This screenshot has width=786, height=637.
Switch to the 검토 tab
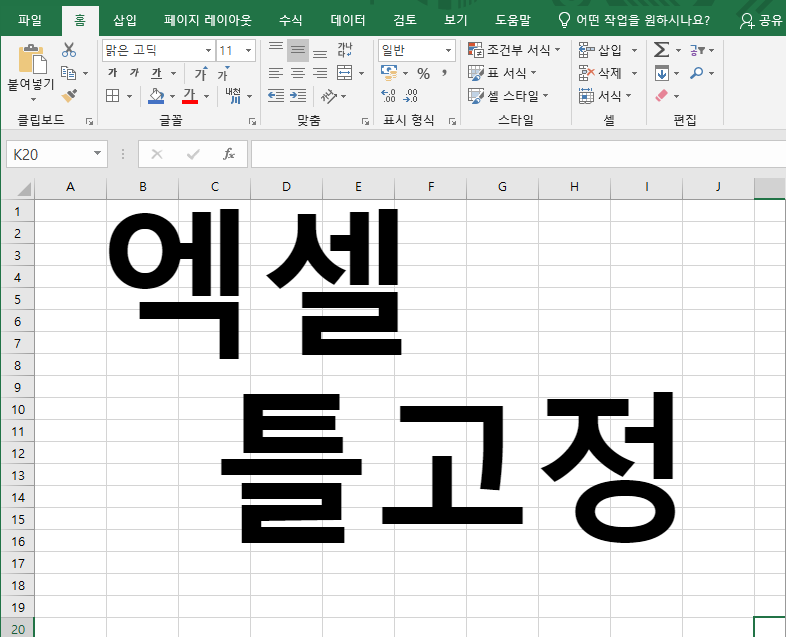point(405,20)
